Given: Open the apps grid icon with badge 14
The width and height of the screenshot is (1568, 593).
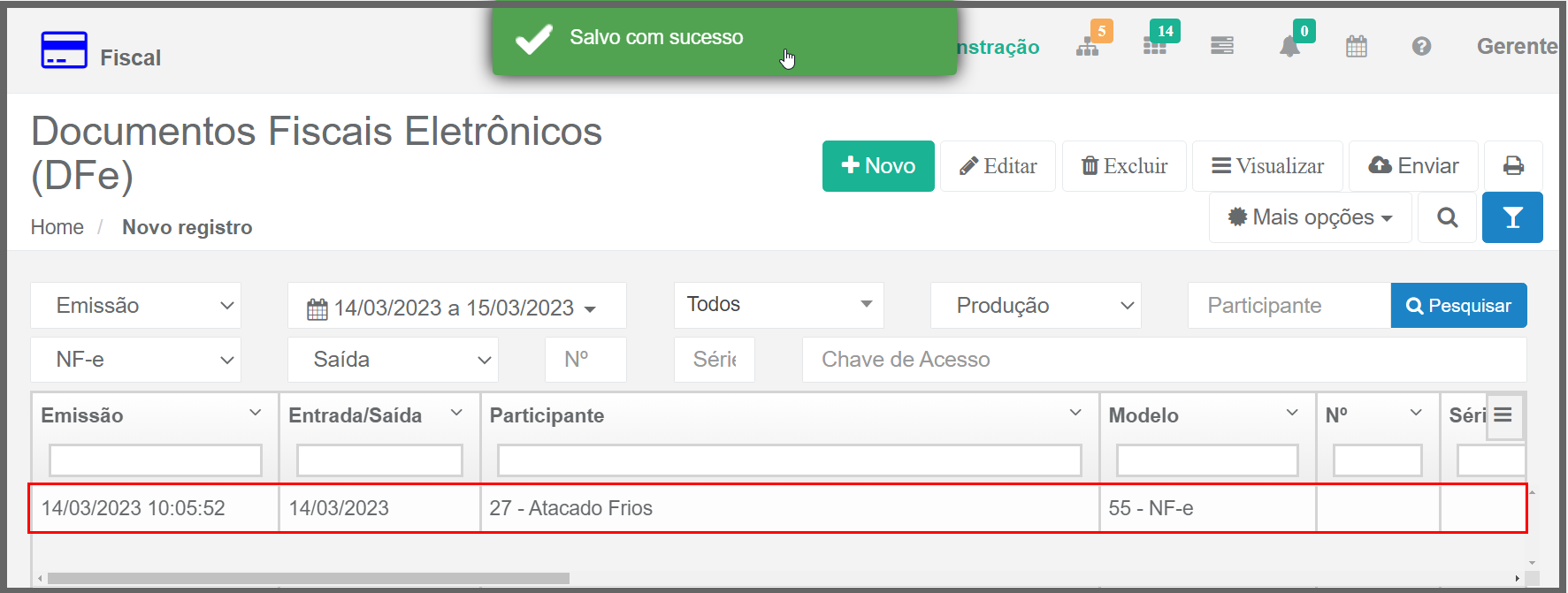Looking at the screenshot, I should click(x=1155, y=47).
